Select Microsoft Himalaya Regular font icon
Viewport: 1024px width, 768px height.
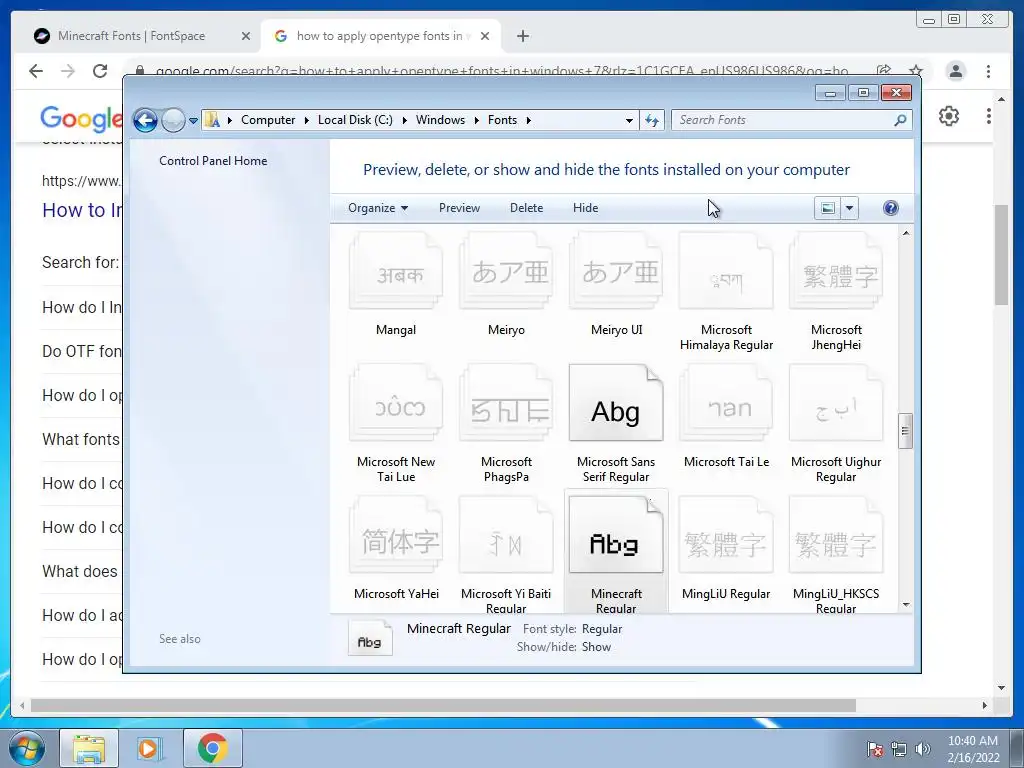point(726,271)
